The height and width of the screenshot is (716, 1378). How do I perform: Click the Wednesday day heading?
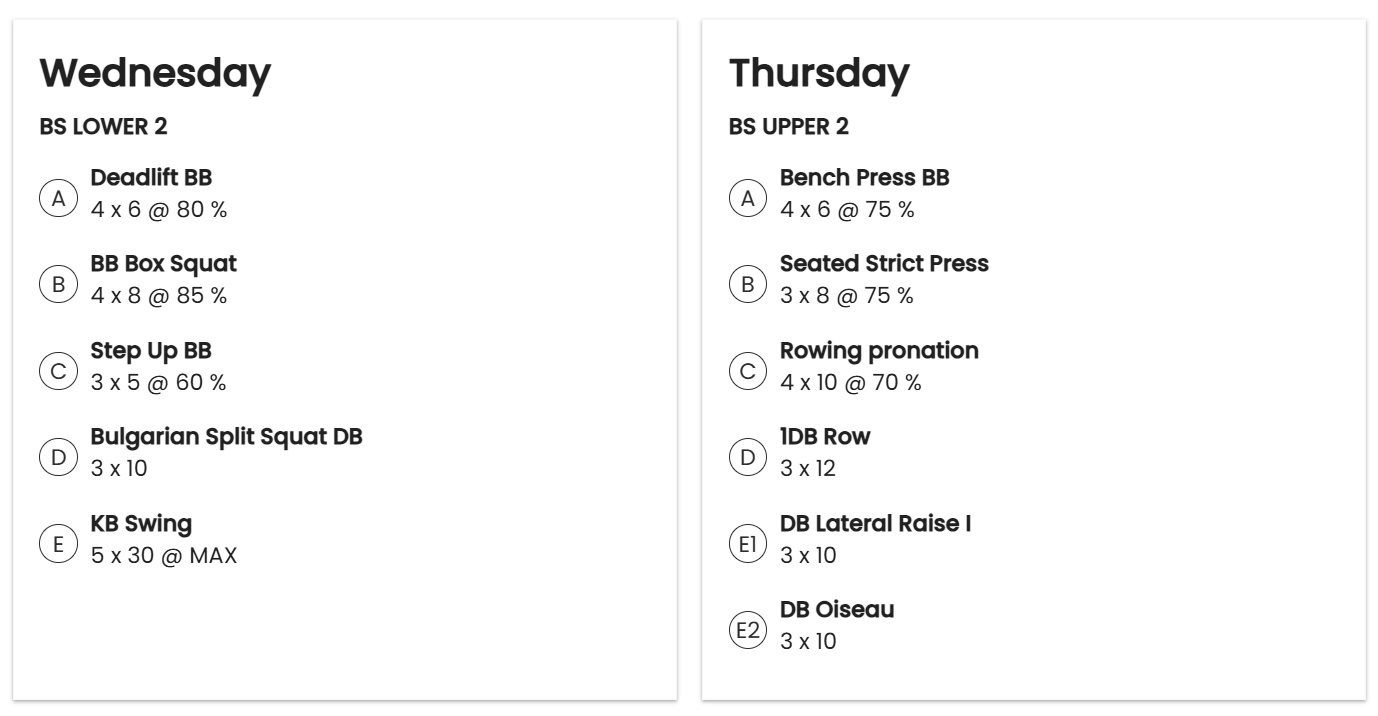155,73
